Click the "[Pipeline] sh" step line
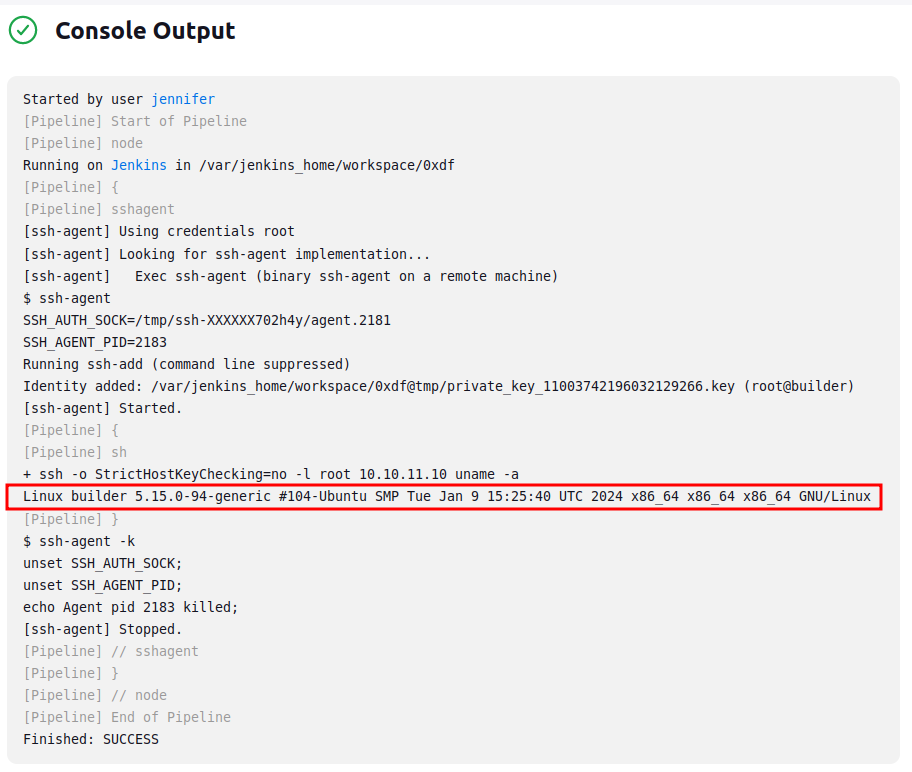Screen dimensions: 912x772 pos(74,452)
